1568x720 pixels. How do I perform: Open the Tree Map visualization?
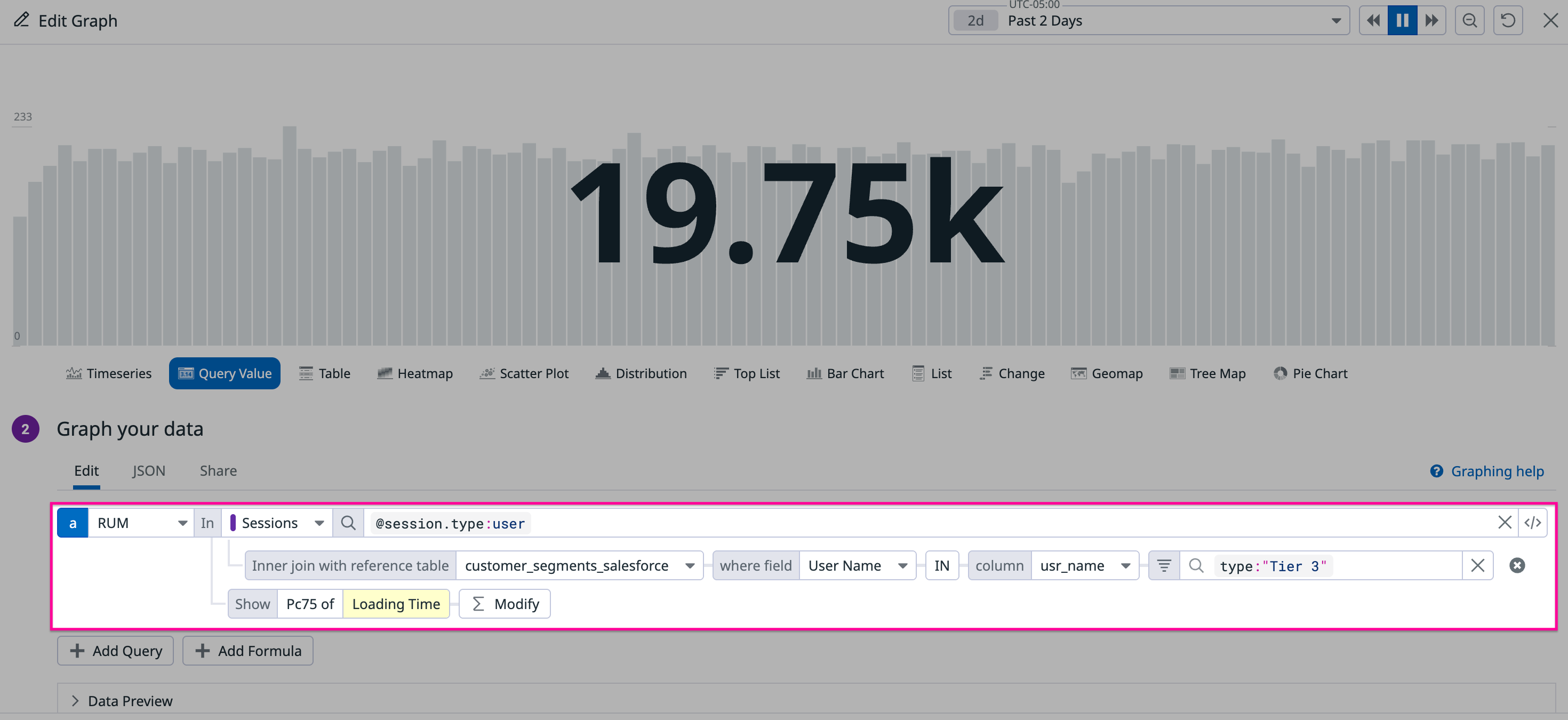pyautogui.click(x=1208, y=373)
